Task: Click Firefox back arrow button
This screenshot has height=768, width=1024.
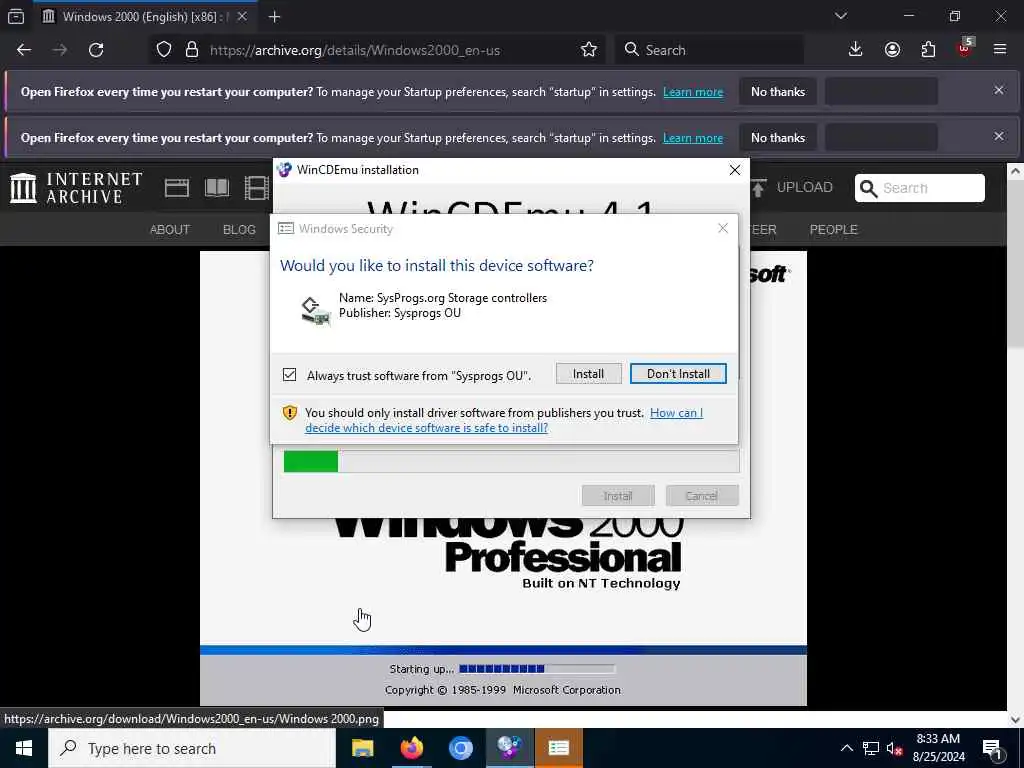Action: [24, 50]
